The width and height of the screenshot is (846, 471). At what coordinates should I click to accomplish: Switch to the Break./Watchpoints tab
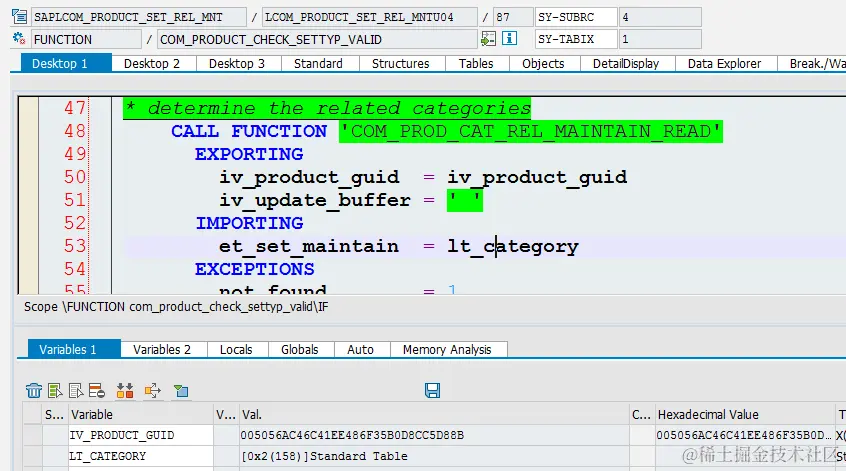[x=812, y=63]
